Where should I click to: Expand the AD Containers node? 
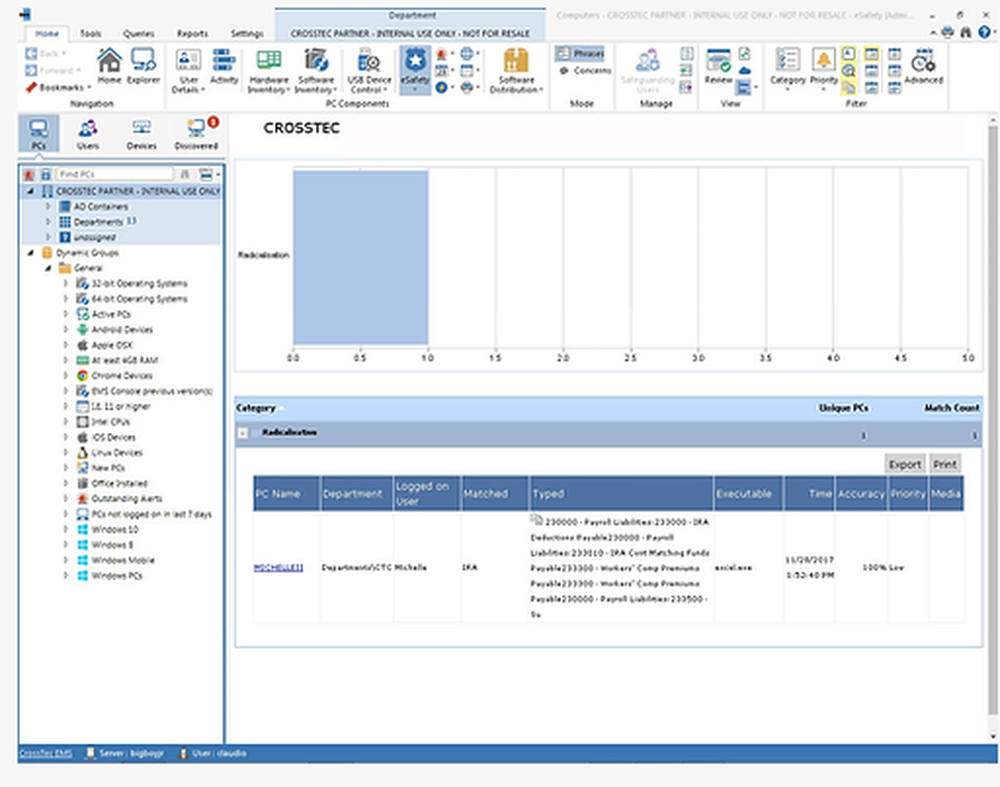click(48, 207)
